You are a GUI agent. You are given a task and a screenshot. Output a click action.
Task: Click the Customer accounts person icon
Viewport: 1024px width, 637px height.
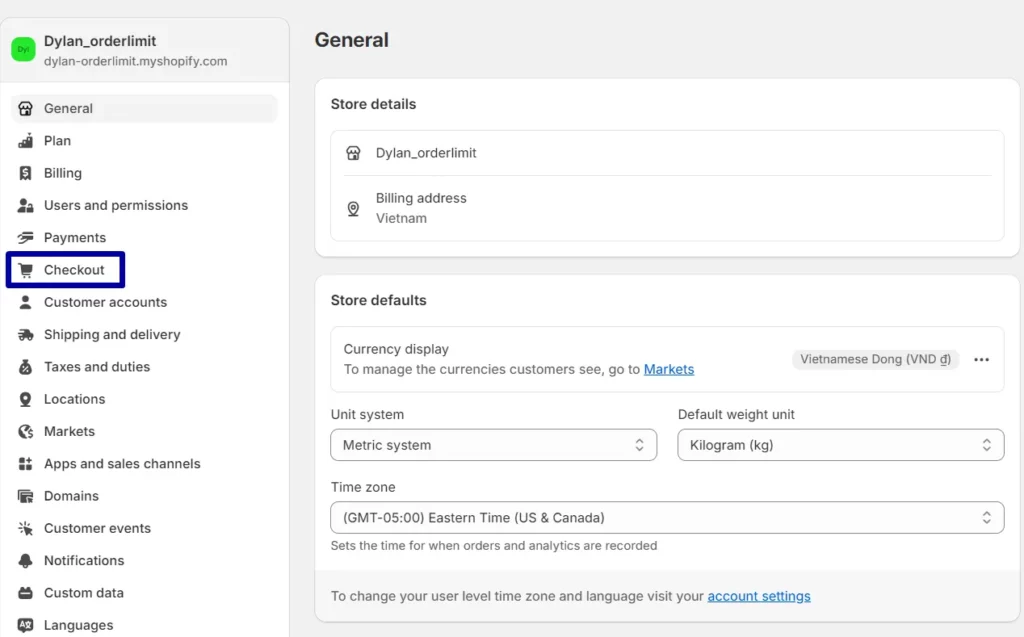(x=25, y=302)
